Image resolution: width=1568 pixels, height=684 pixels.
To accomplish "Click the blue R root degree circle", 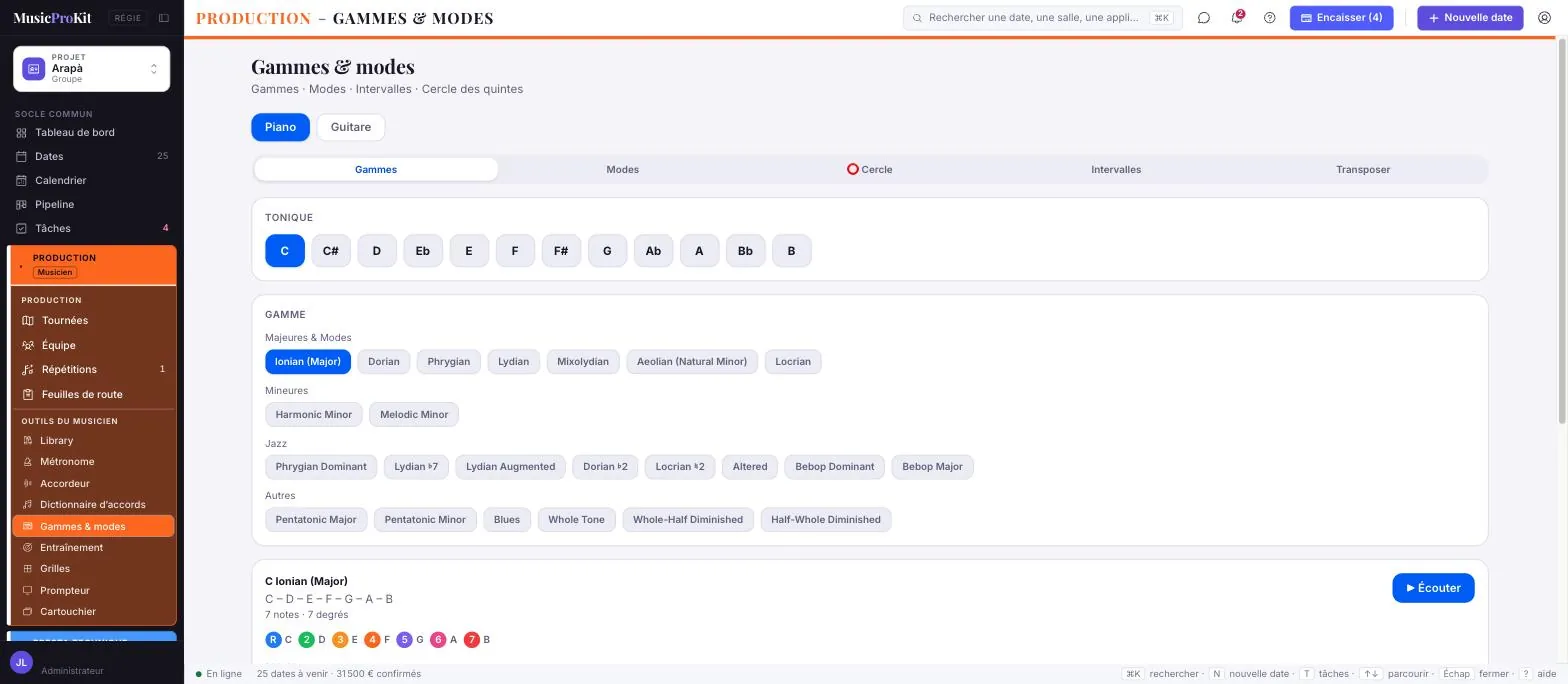I will click(x=273, y=640).
